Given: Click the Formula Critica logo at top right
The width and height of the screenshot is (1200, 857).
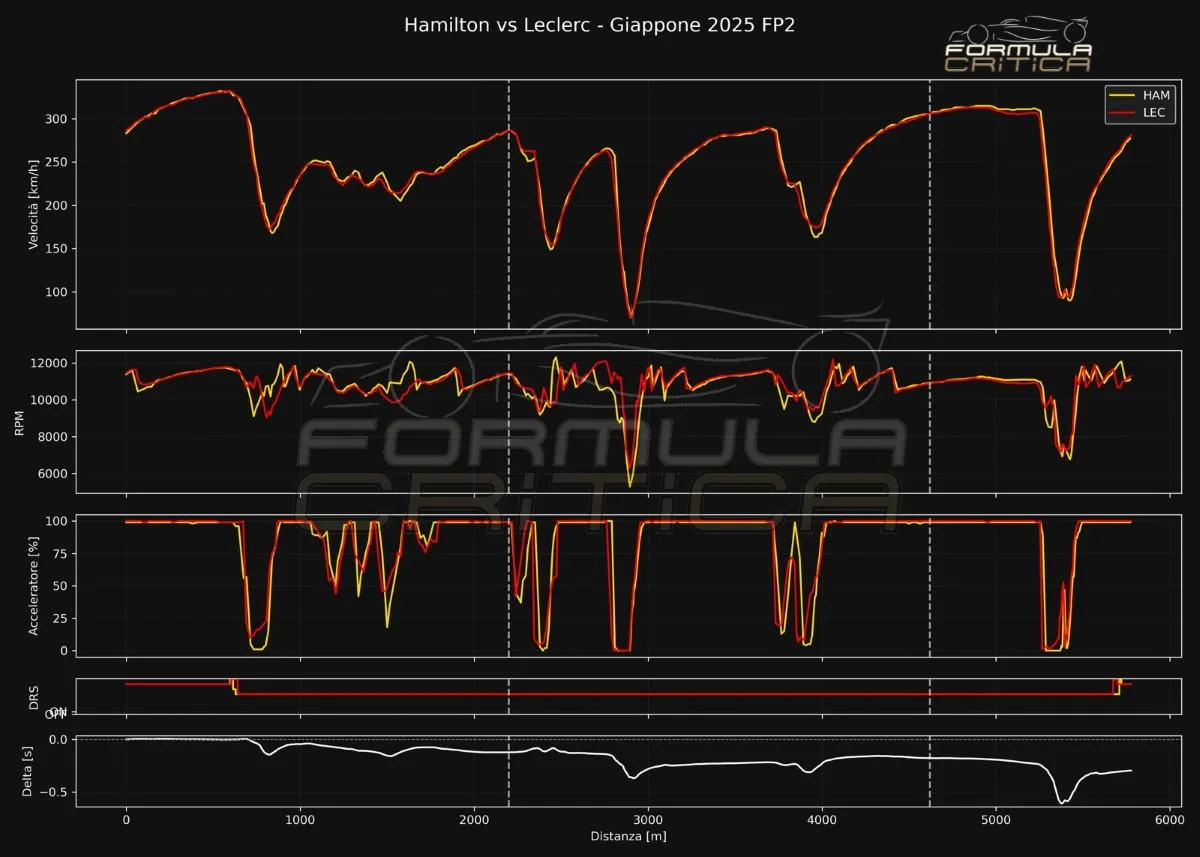Looking at the screenshot, I should coord(1018,45).
